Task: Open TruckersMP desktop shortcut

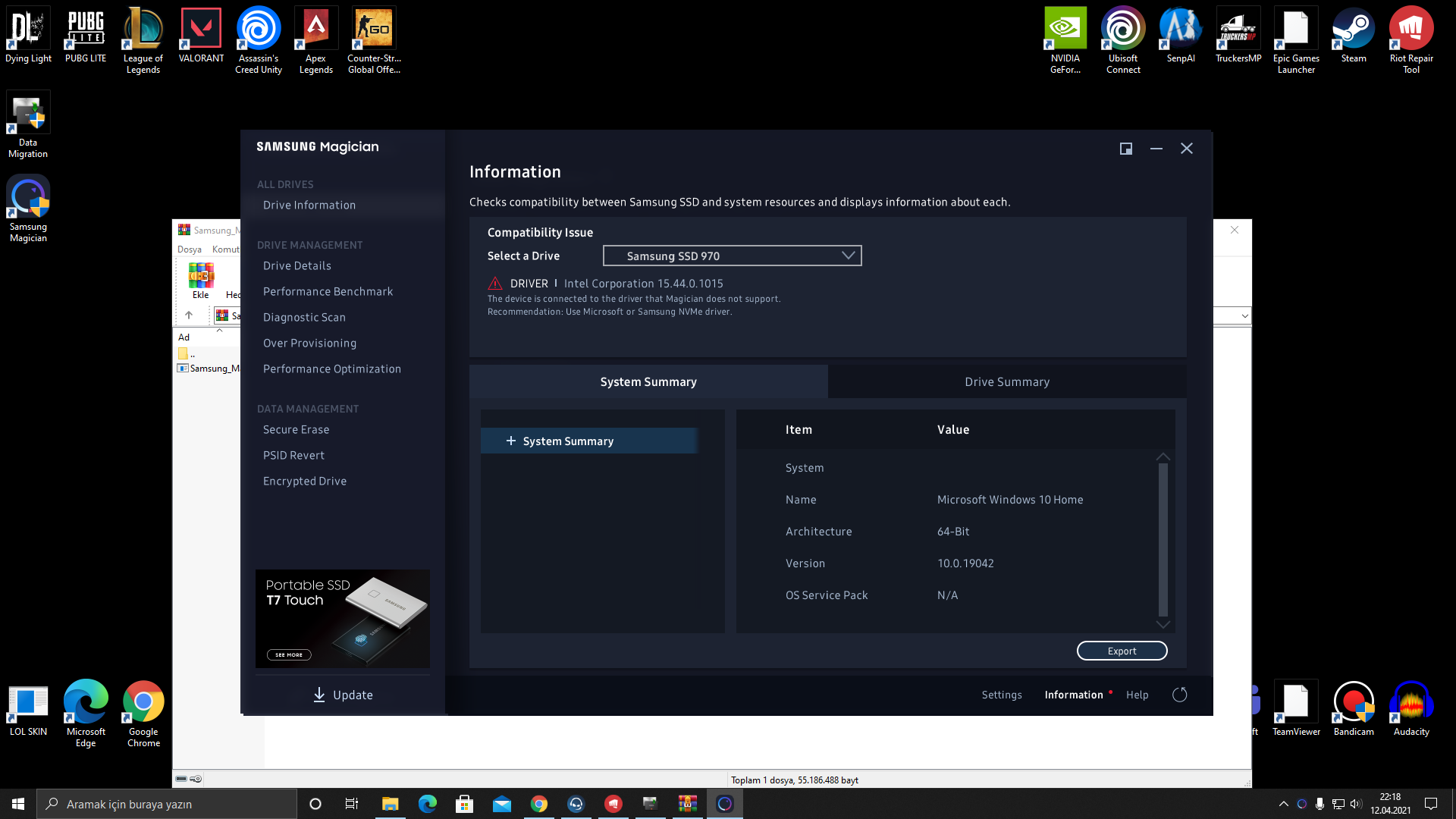Action: (1238, 36)
